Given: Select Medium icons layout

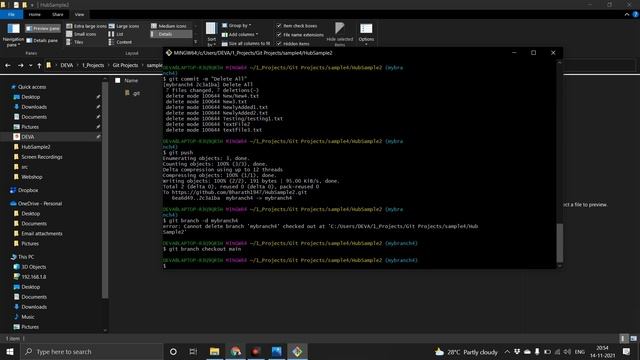Looking at the screenshot, I should pyautogui.click(x=169, y=26).
